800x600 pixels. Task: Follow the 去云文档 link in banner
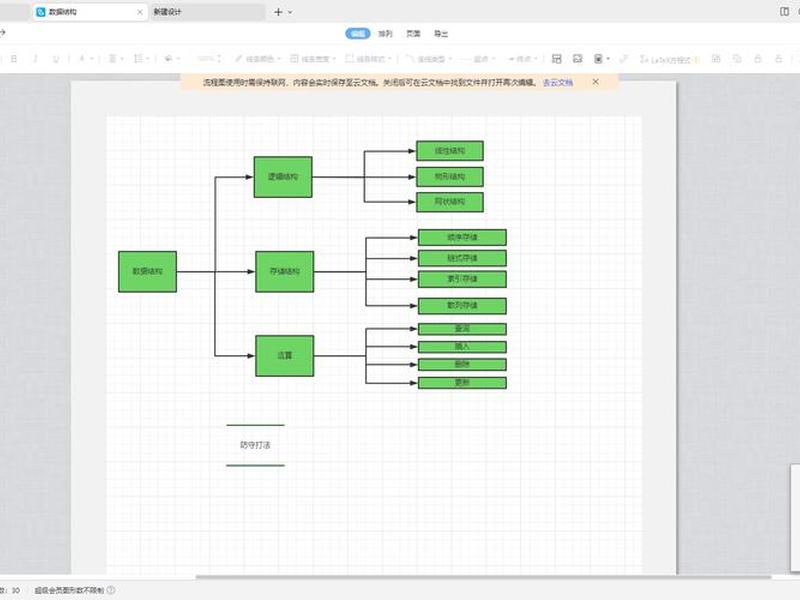click(x=558, y=82)
